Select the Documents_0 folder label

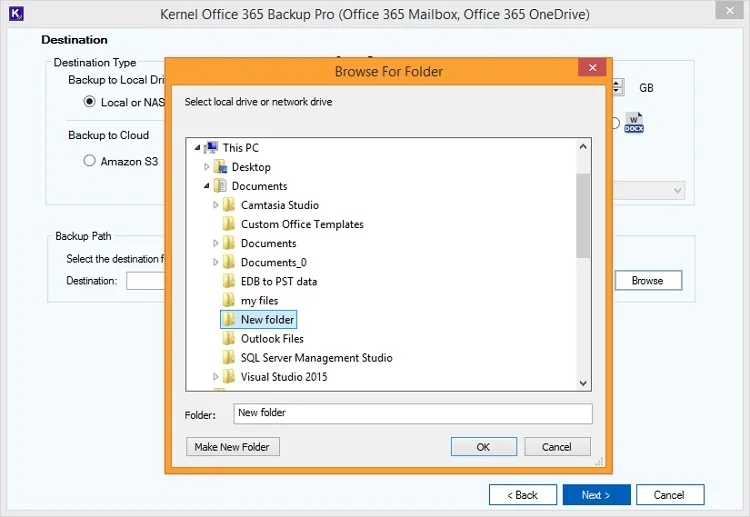pos(274,263)
